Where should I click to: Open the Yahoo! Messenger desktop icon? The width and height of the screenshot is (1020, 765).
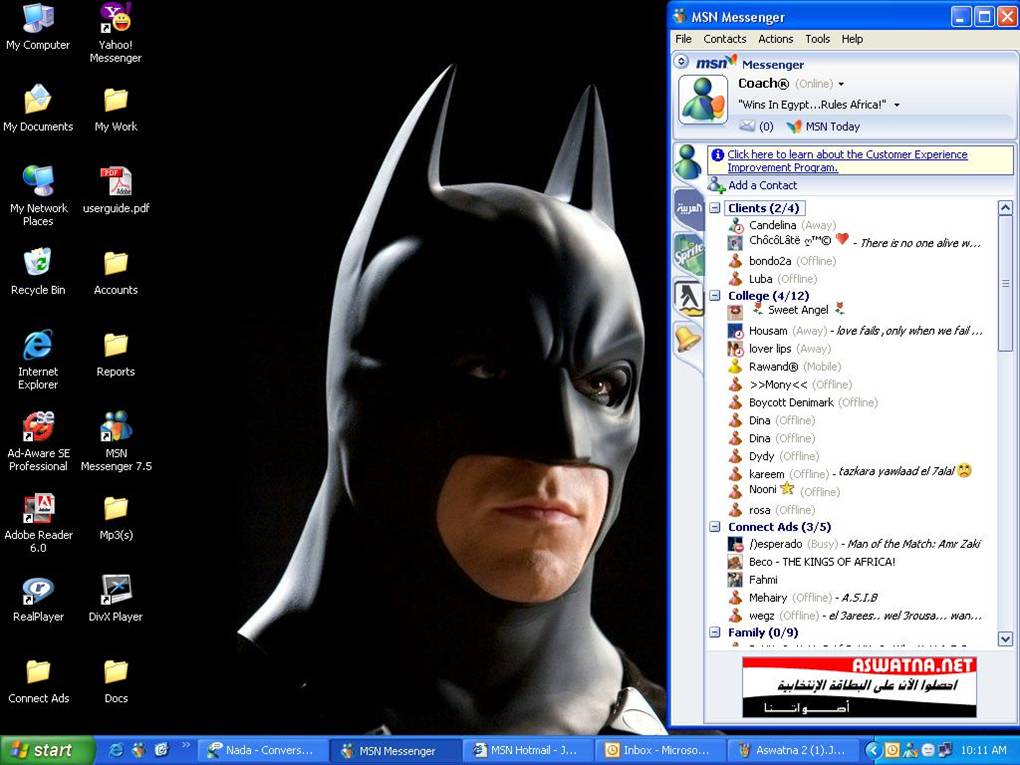[x=115, y=20]
